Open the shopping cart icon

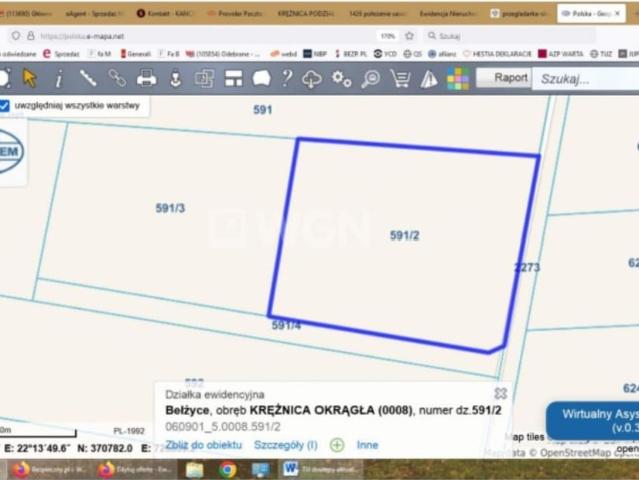[x=400, y=78]
